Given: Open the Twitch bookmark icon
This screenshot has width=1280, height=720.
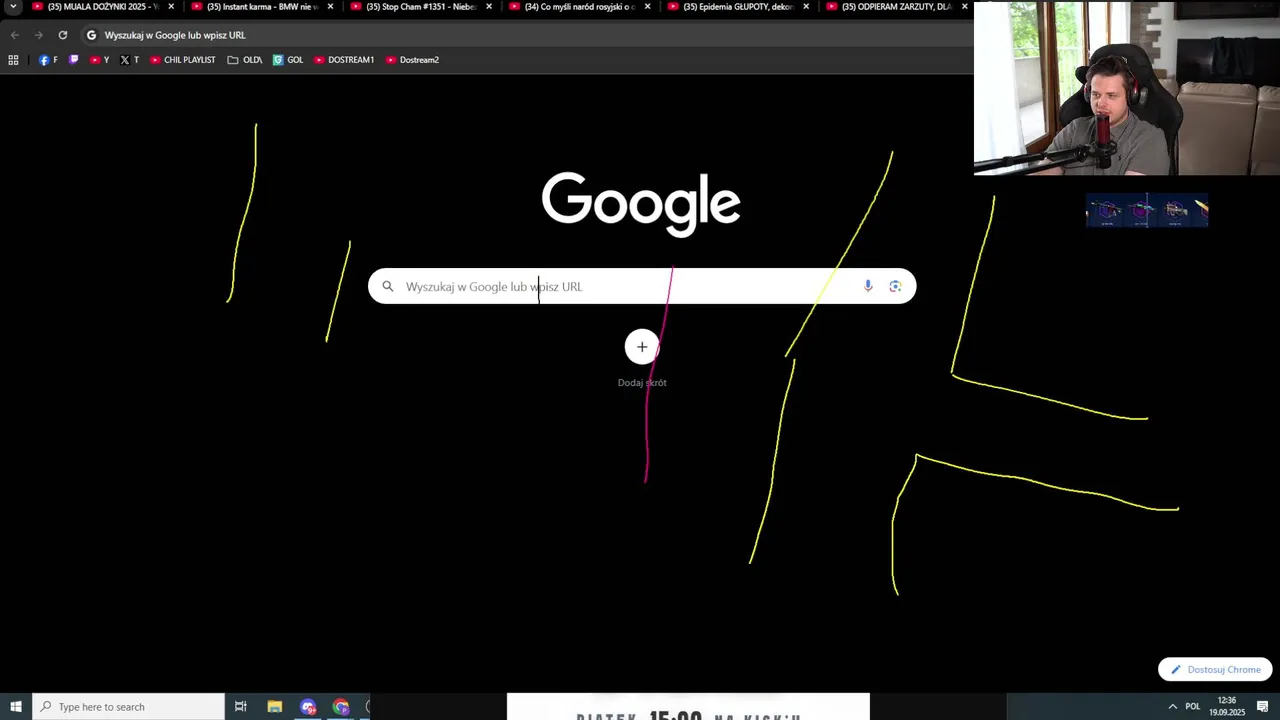Looking at the screenshot, I should (73, 60).
